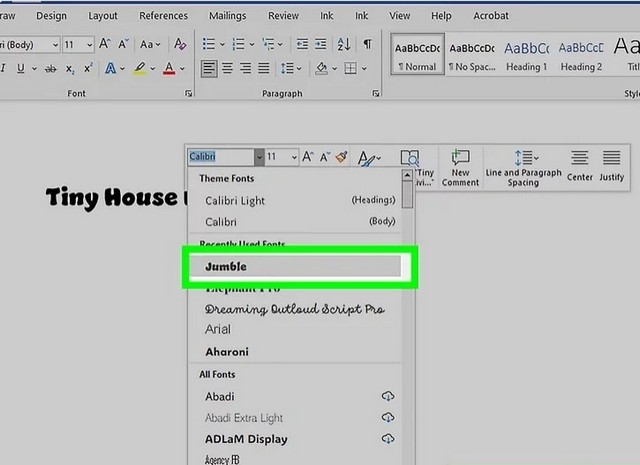640x465 pixels.
Task: Click Clear All Formatting icon in ribbon
Action: 179,45
